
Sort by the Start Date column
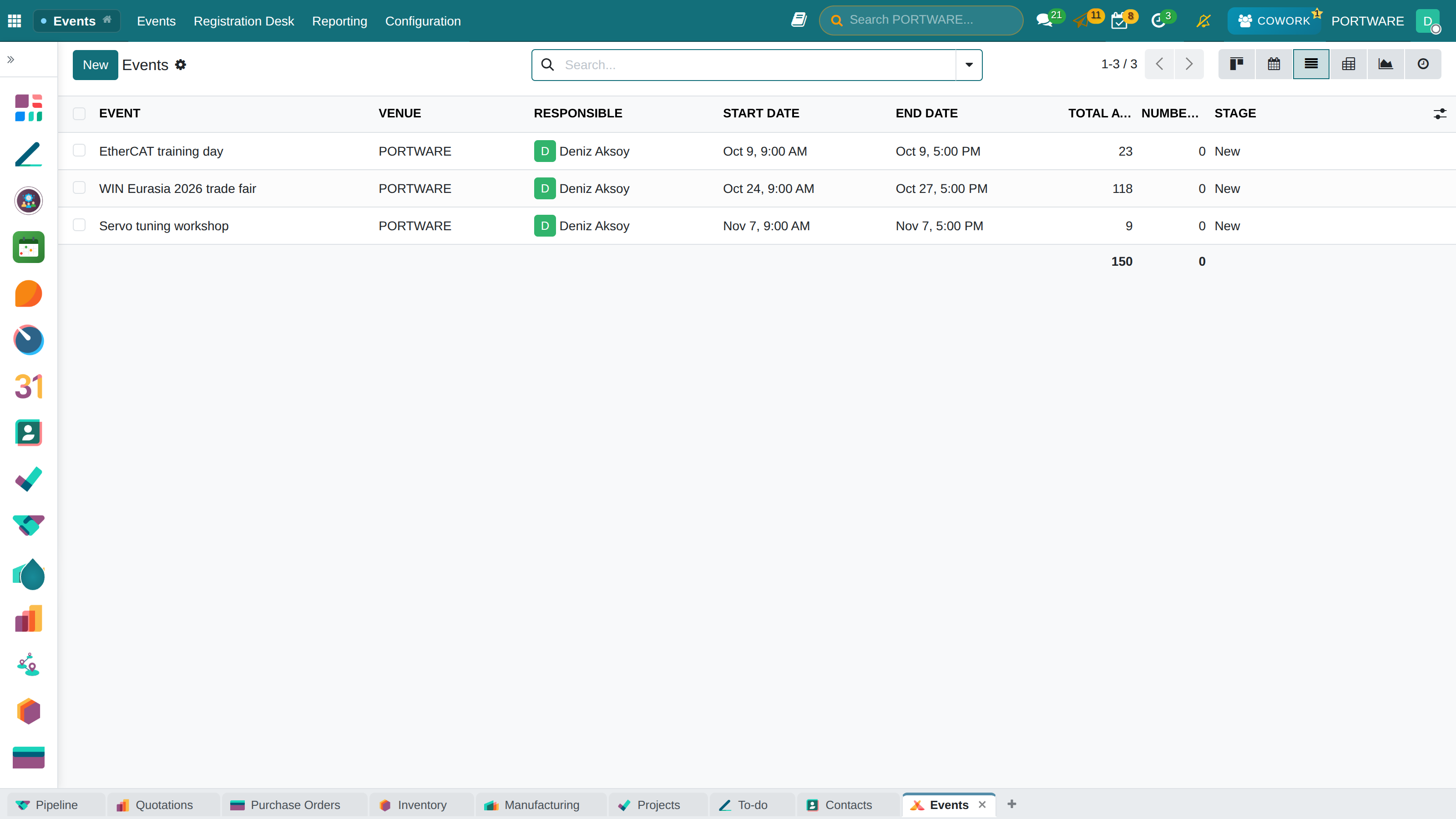761,114
